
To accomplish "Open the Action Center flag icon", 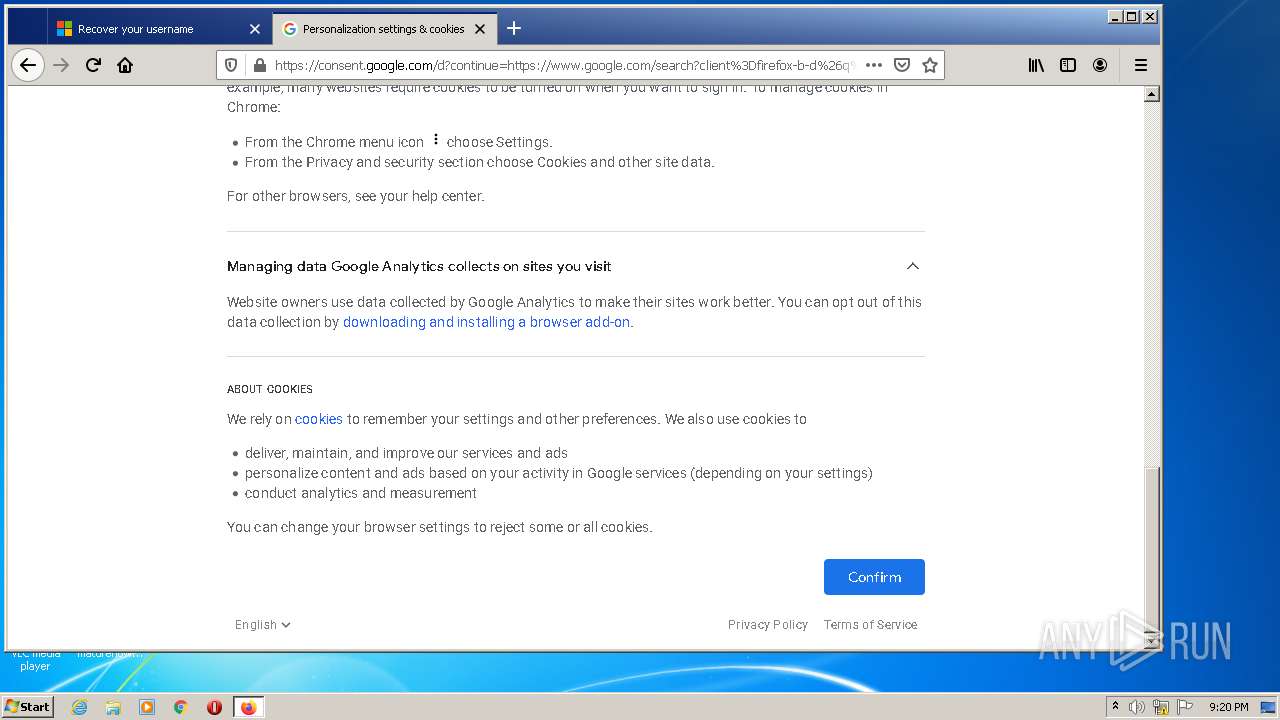I will tap(1185, 707).
